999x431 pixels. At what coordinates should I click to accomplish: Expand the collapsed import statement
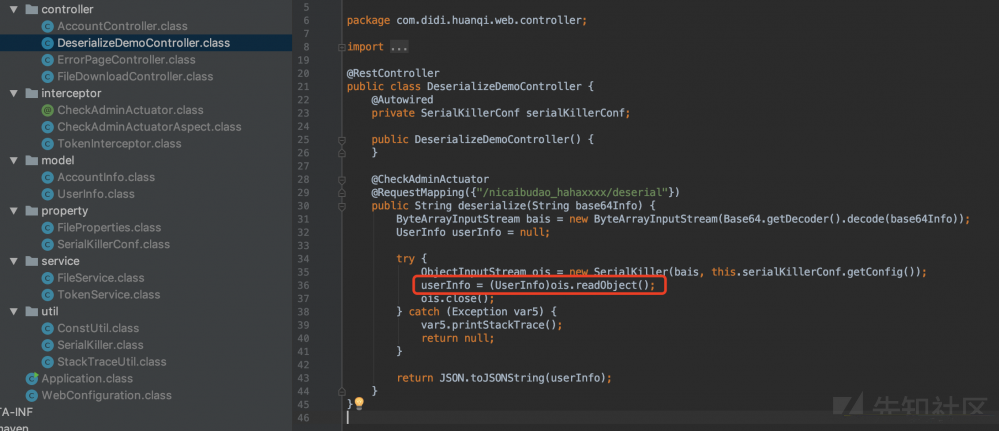coord(343,47)
